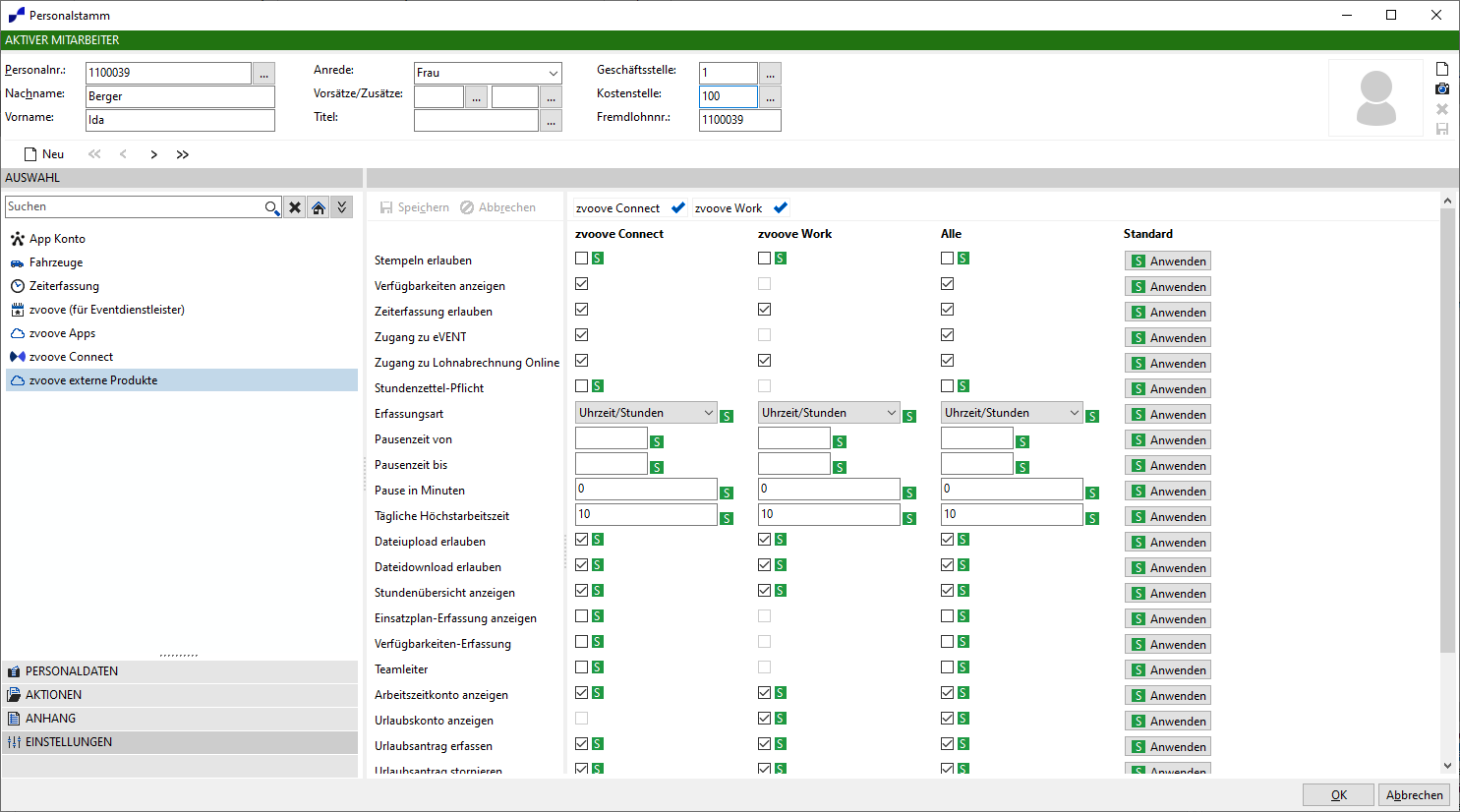Open the Anrede dropdown
Viewport: 1460px width, 812px height.
point(553,74)
